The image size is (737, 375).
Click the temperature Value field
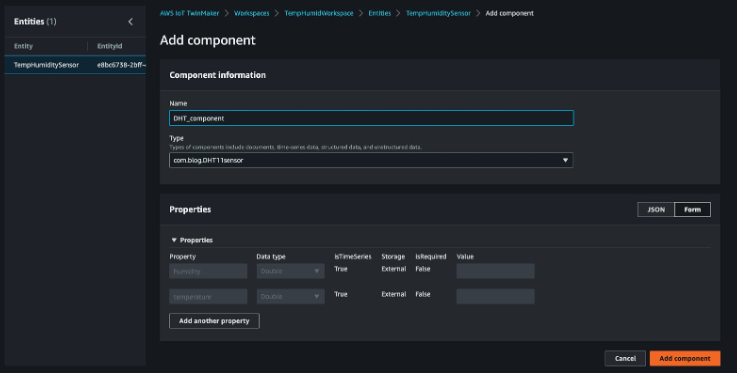coord(495,297)
